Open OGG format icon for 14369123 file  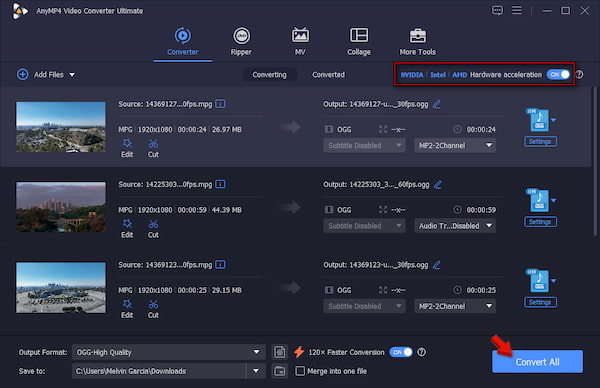(x=538, y=280)
